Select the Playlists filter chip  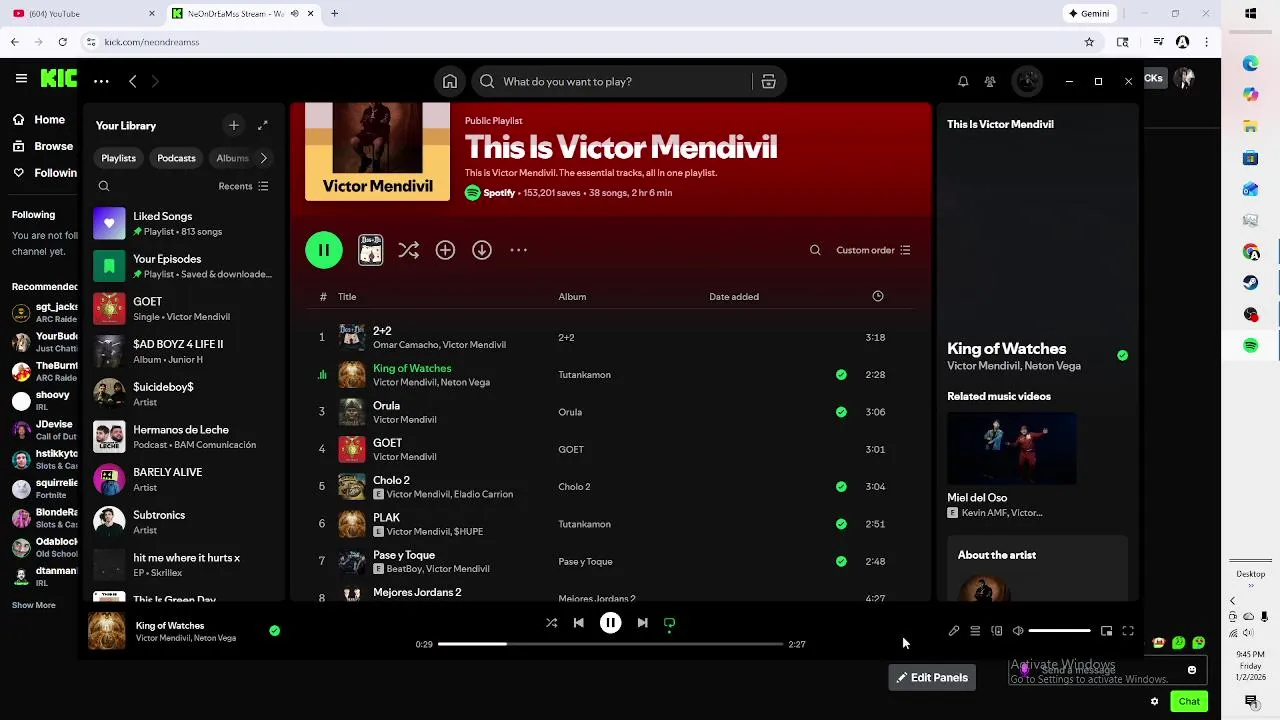[118, 158]
